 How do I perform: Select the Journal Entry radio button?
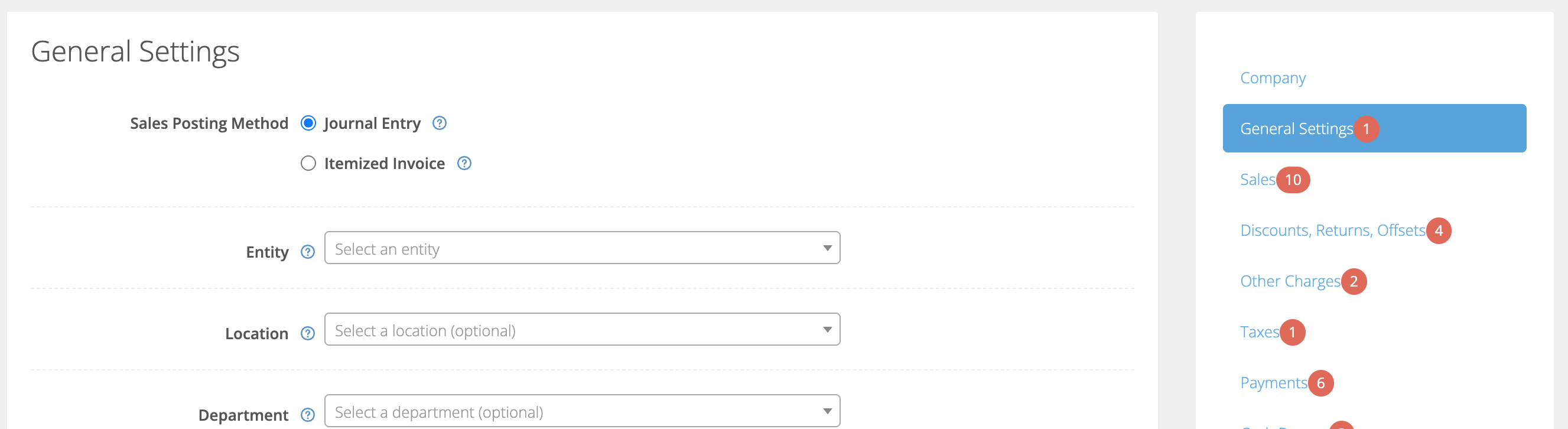[308, 123]
